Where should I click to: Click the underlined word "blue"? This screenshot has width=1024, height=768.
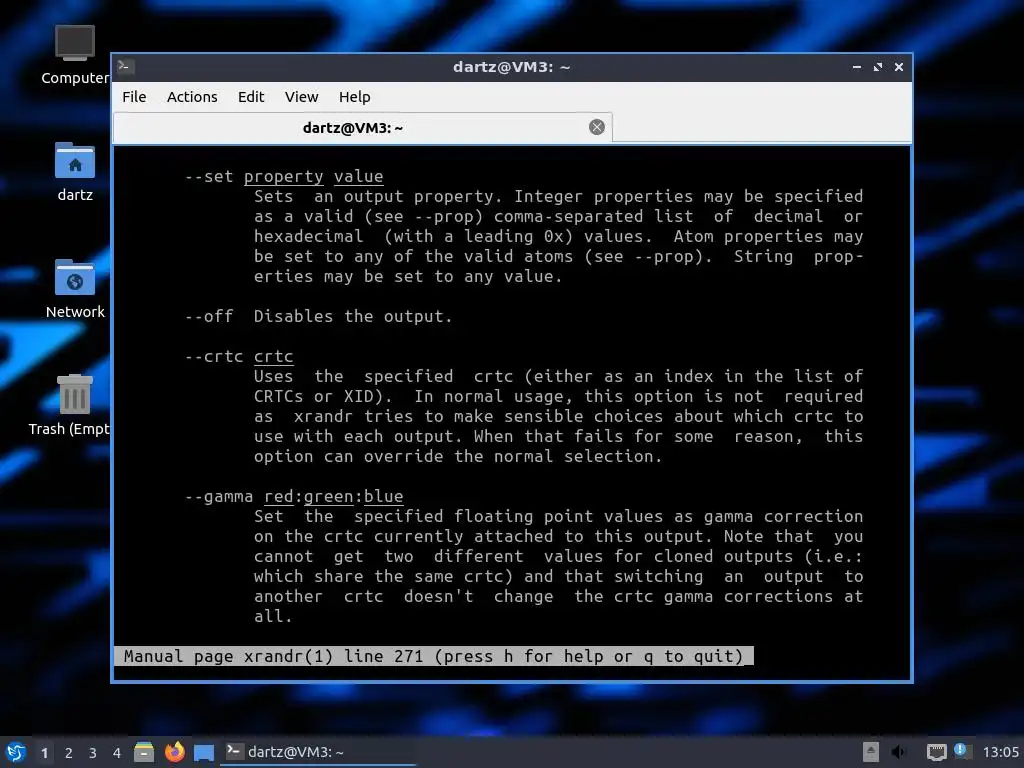383,496
